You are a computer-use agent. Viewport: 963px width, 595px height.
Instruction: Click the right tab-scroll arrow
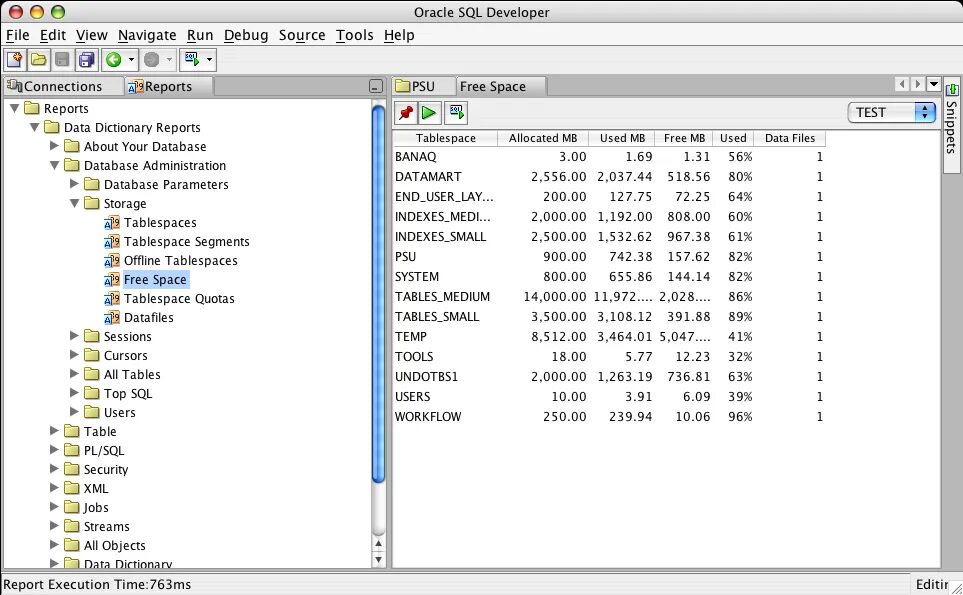pyautogui.click(x=916, y=84)
